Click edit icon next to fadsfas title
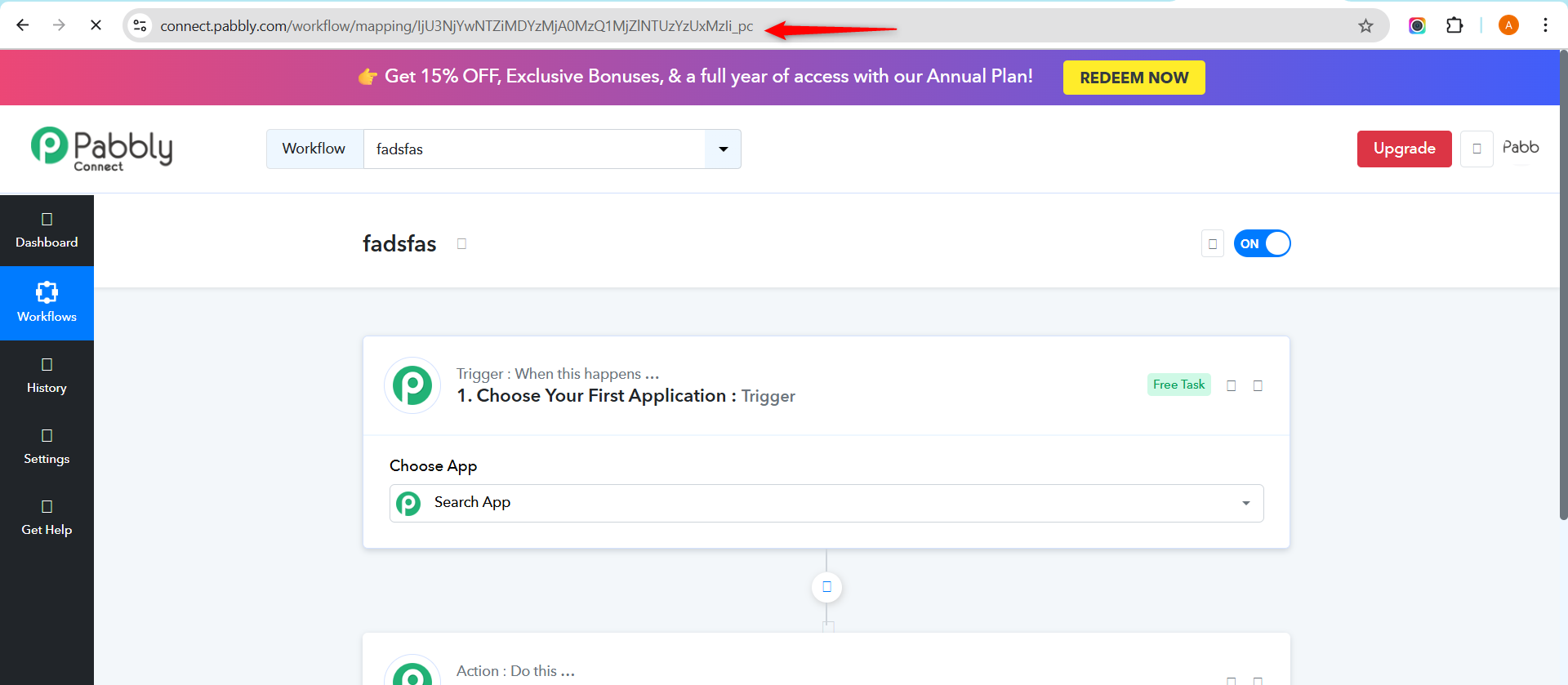Image resolution: width=1568 pixels, height=685 pixels. (x=461, y=243)
